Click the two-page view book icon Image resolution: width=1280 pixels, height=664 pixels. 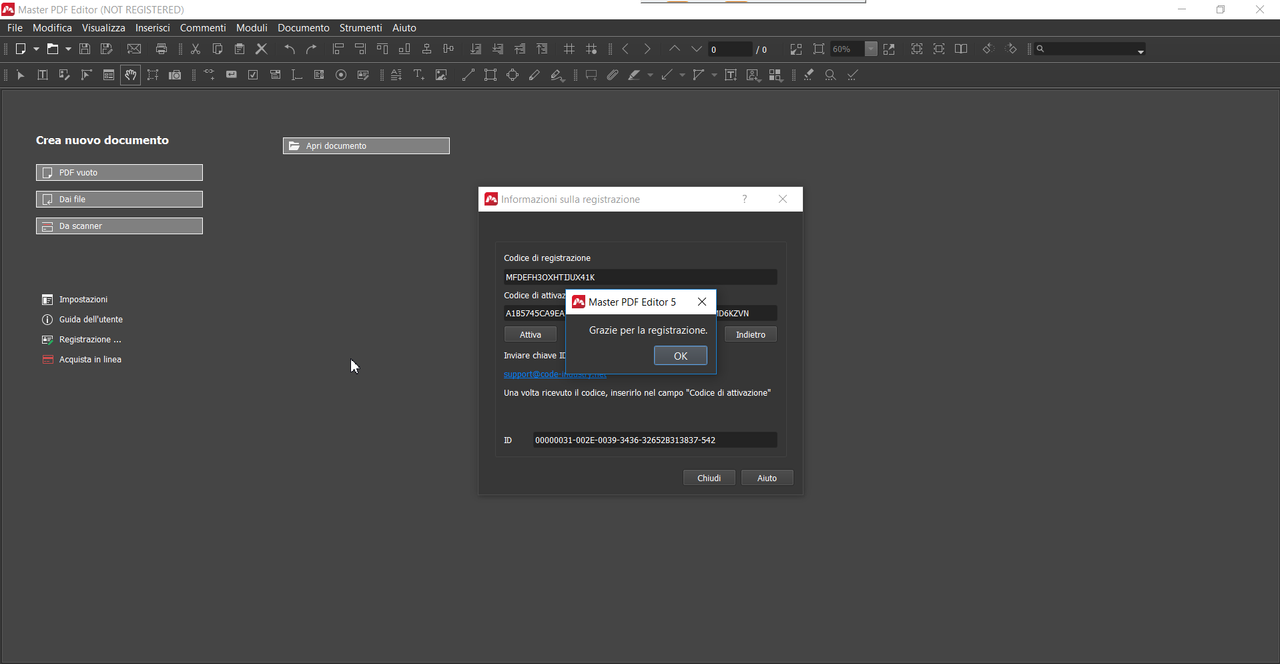(961, 49)
